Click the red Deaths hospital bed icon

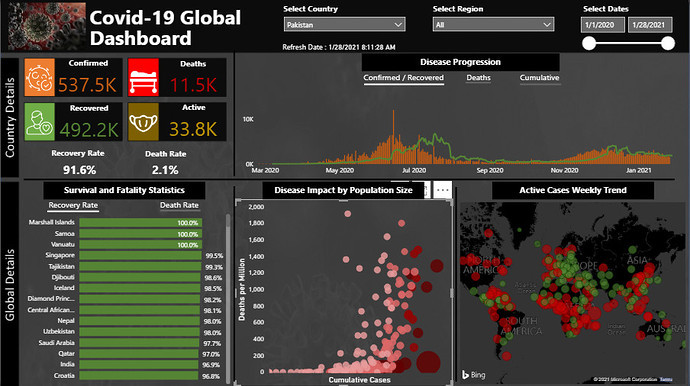click(x=143, y=77)
